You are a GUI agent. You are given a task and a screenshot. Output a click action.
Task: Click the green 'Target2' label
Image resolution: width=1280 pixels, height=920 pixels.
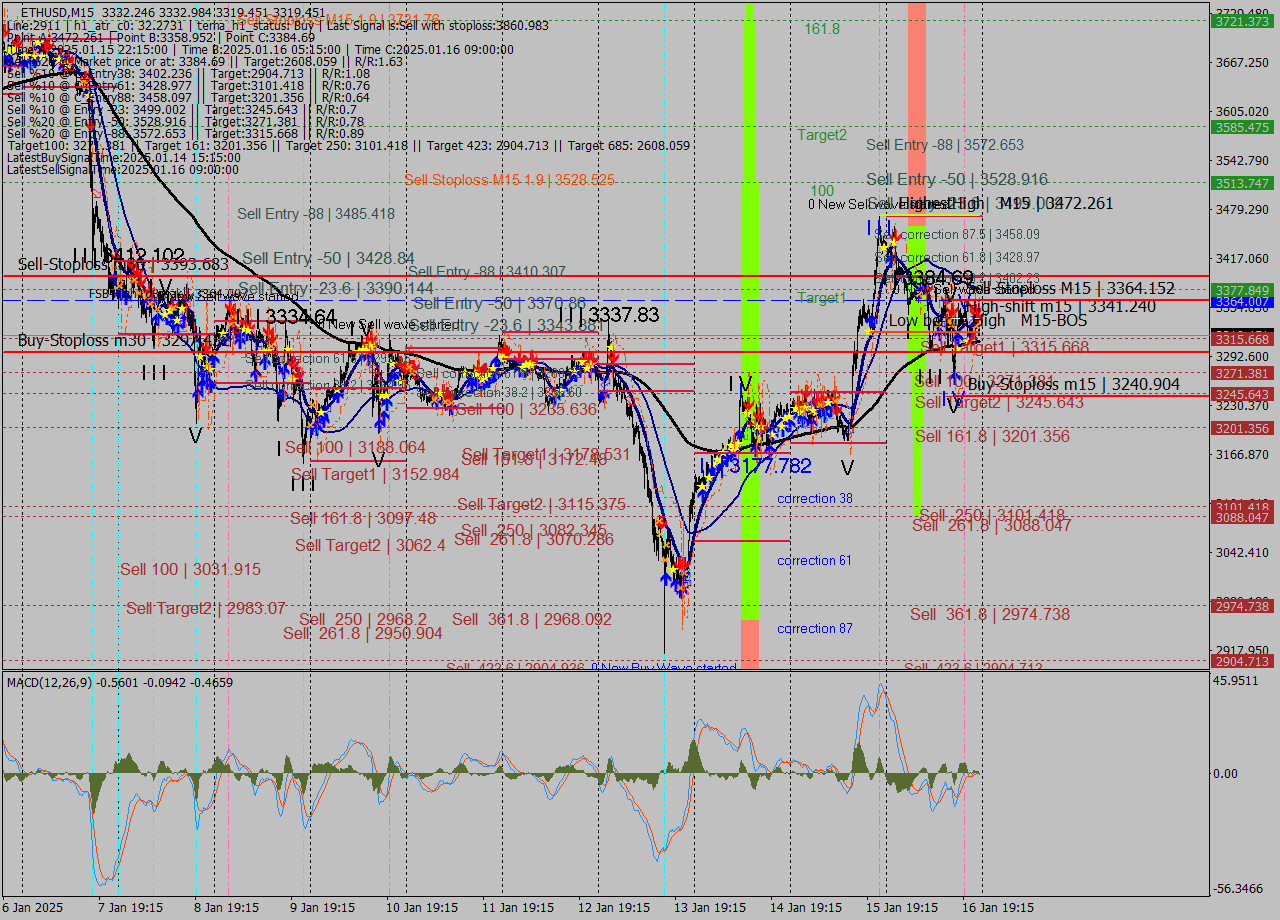(822, 134)
